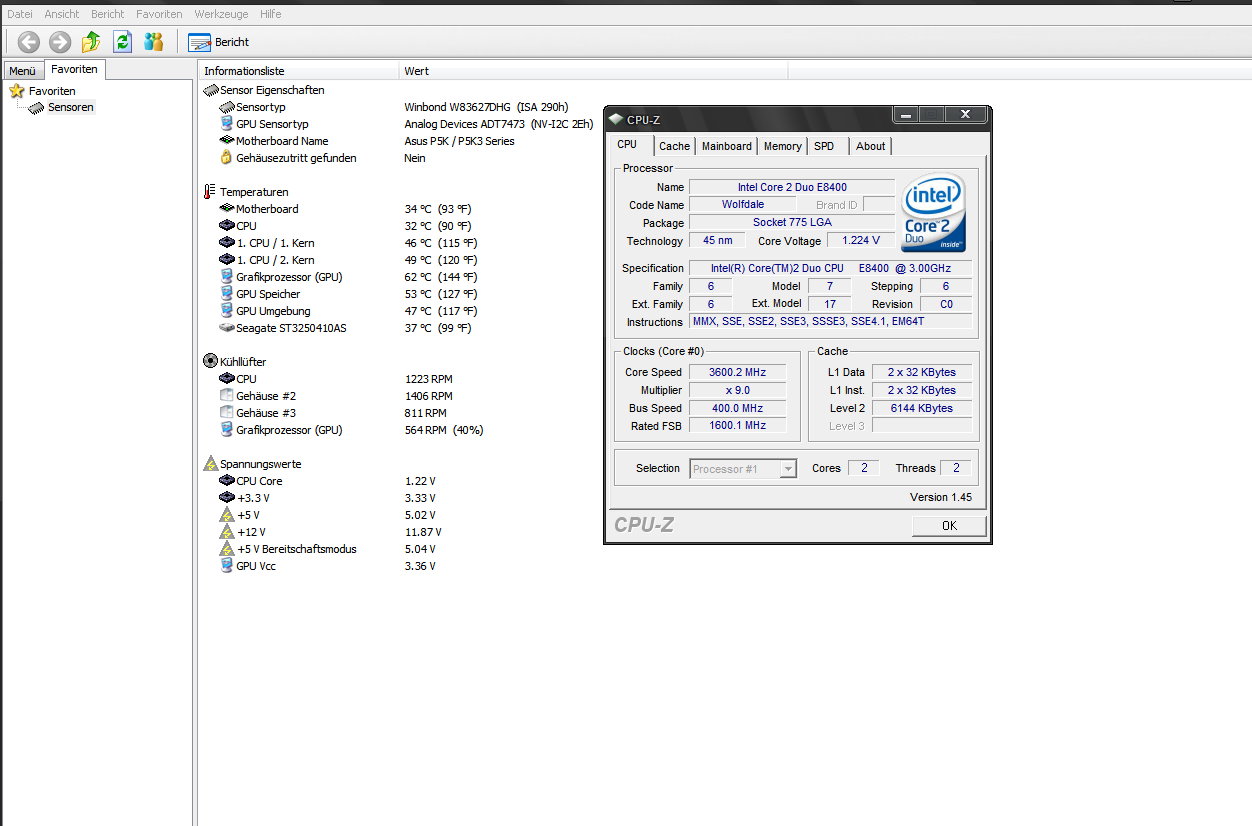Select the +5 V Bereitschaftsmodus row text
The image size is (1252, 826).
296,549
